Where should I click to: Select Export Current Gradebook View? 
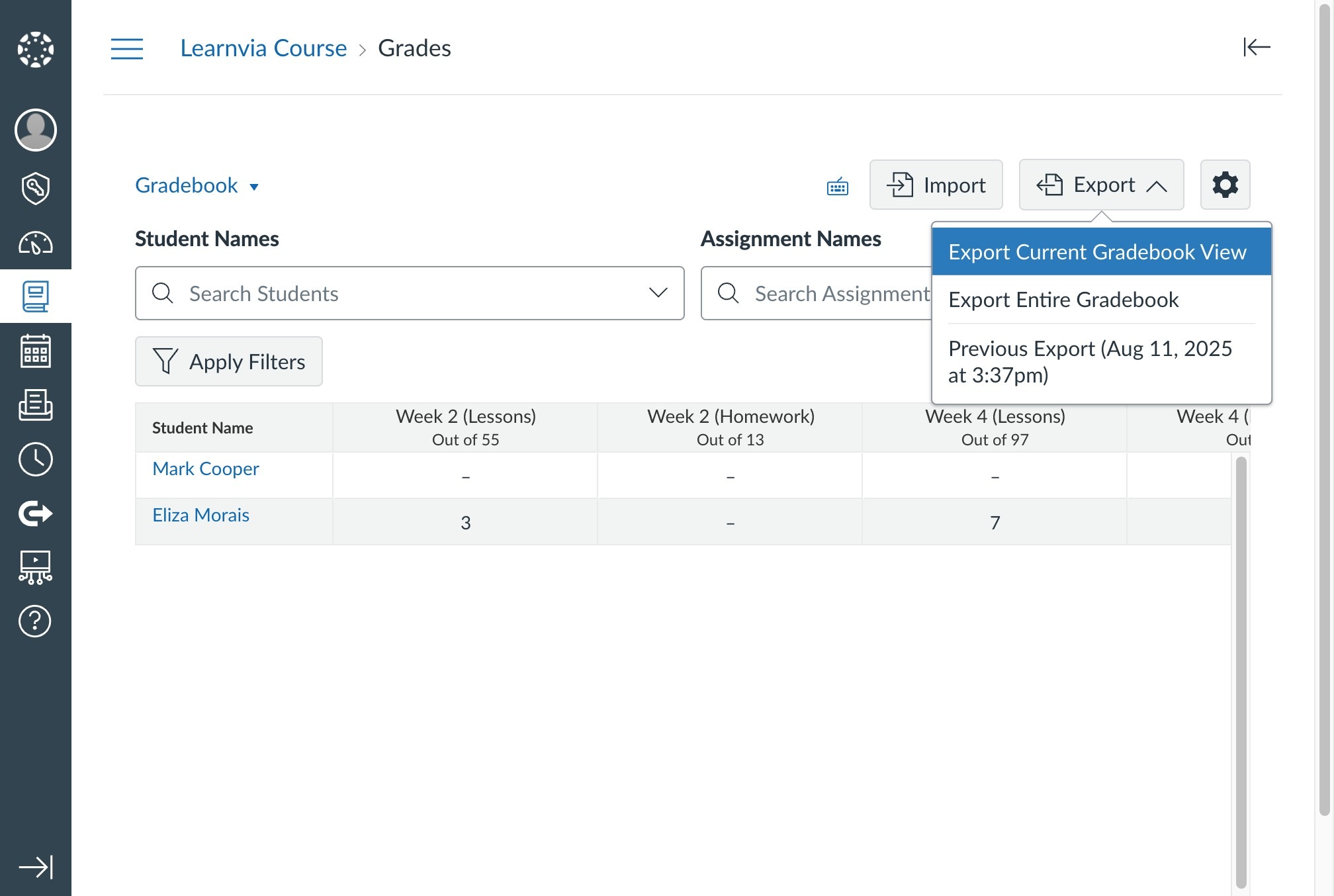(x=1097, y=252)
